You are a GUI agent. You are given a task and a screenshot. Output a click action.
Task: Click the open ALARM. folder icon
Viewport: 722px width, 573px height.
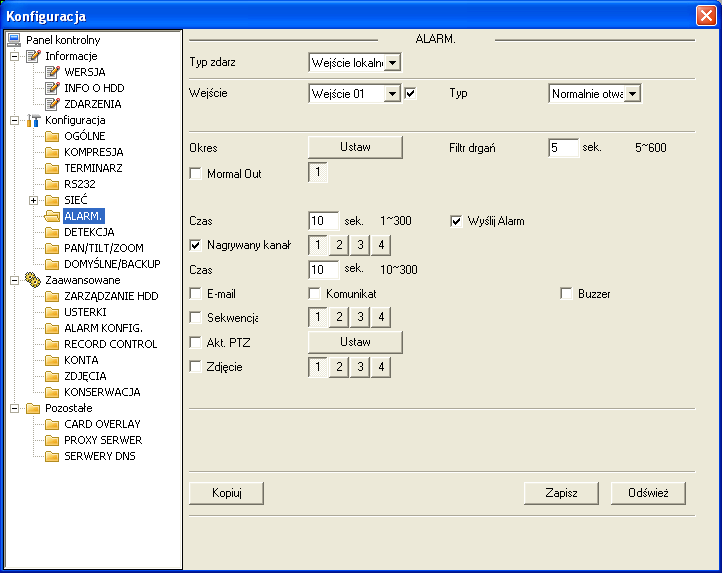tap(52, 216)
